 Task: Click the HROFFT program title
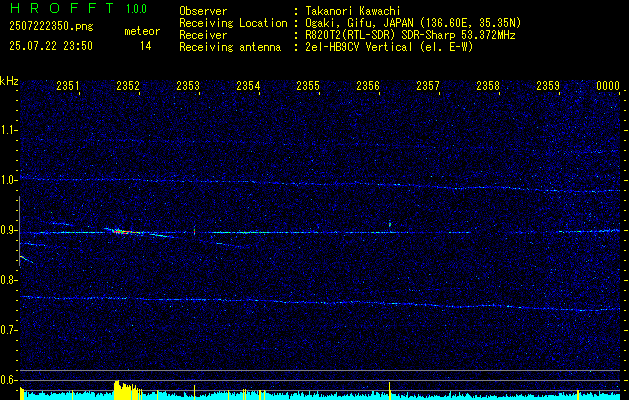(x=61, y=8)
